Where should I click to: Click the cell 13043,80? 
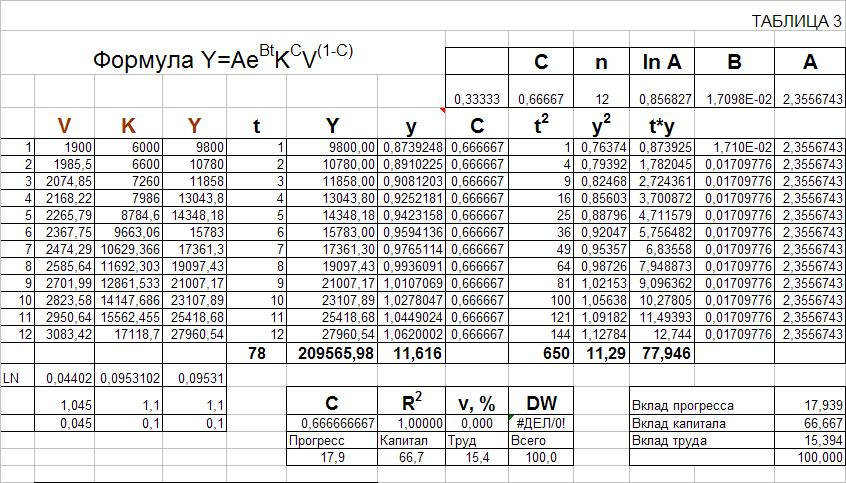point(332,199)
